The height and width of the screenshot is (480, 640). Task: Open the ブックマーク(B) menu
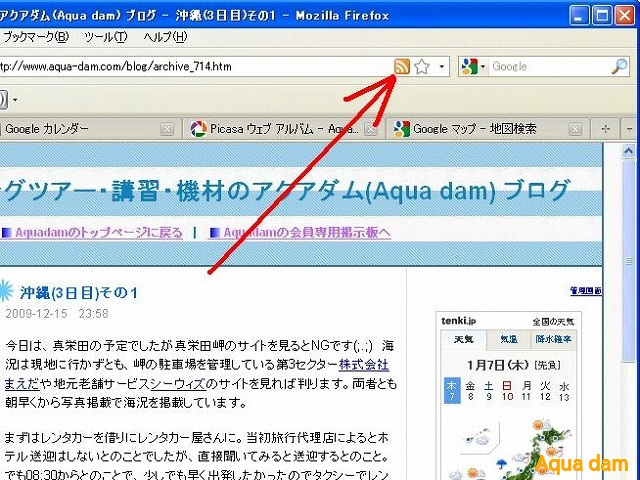(36, 37)
